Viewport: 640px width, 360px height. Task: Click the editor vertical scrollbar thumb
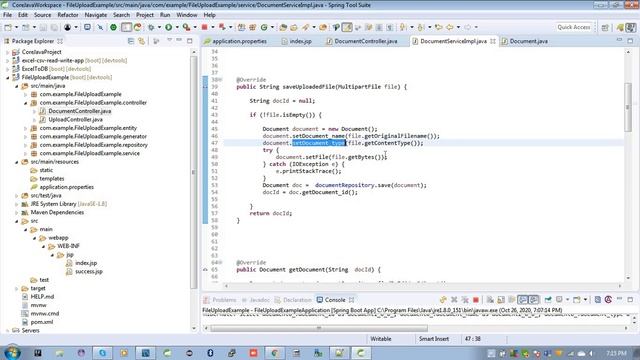click(x=628, y=107)
